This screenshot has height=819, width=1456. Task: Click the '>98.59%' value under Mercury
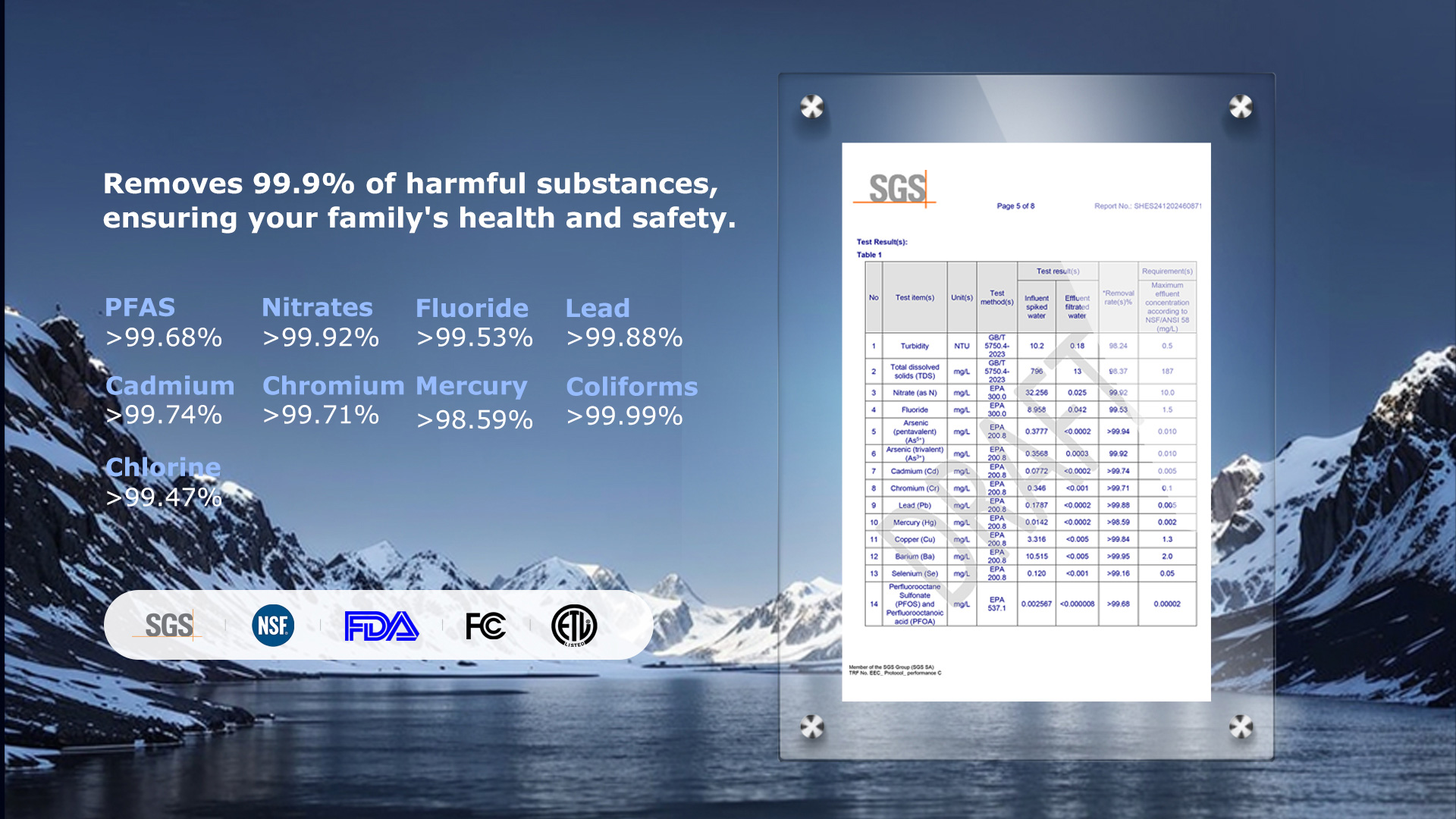pos(475,419)
